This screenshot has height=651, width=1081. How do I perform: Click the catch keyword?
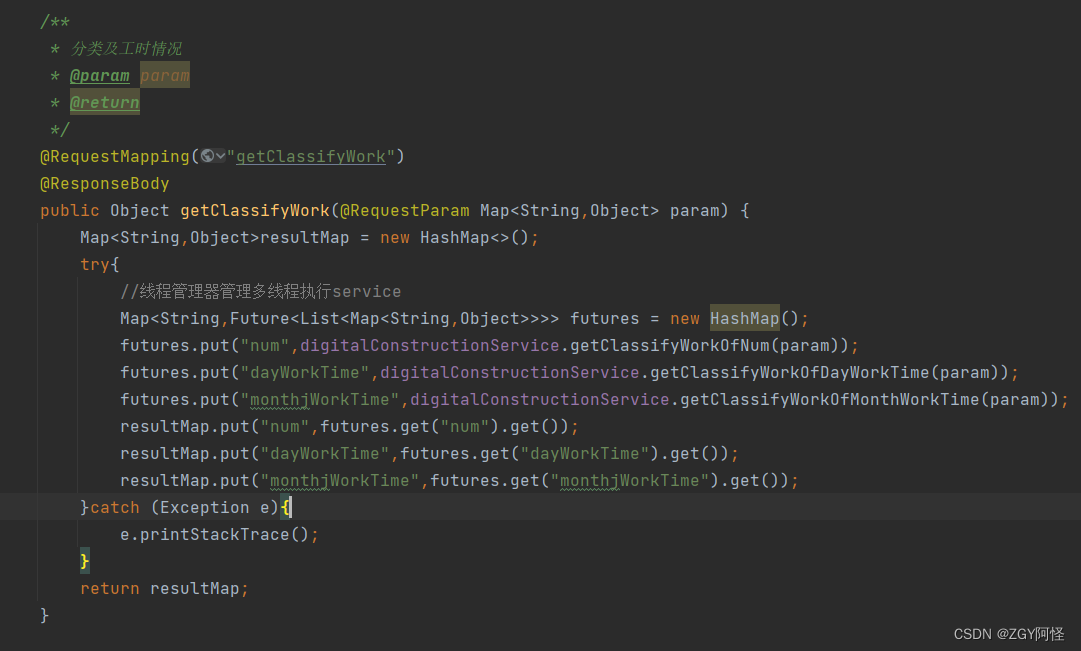point(114,507)
